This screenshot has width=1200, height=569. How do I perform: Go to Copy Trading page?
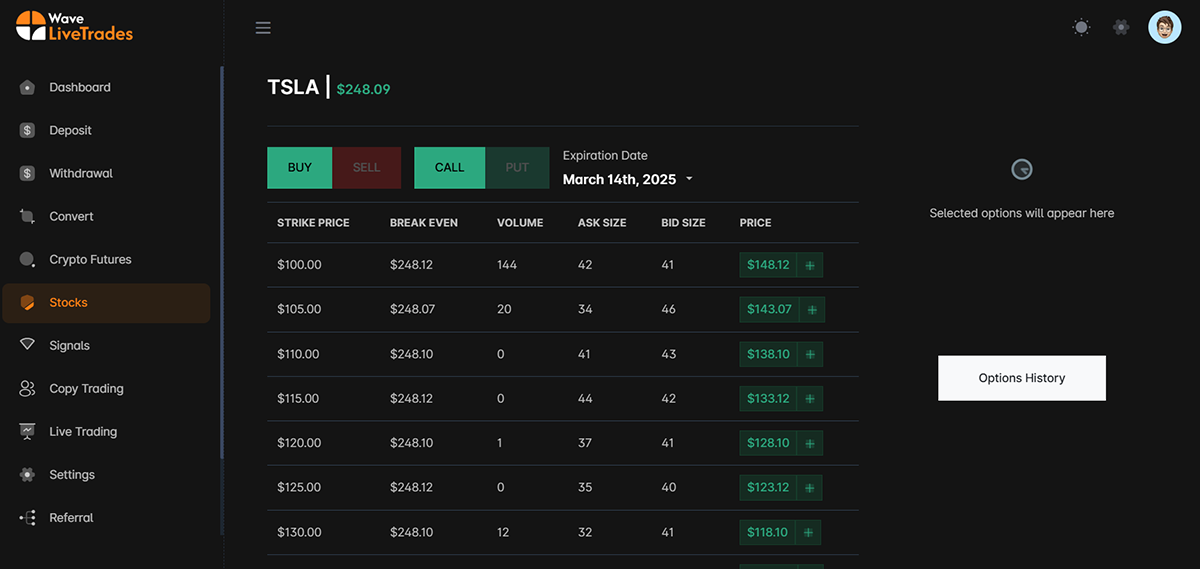(x=86, y=388)
